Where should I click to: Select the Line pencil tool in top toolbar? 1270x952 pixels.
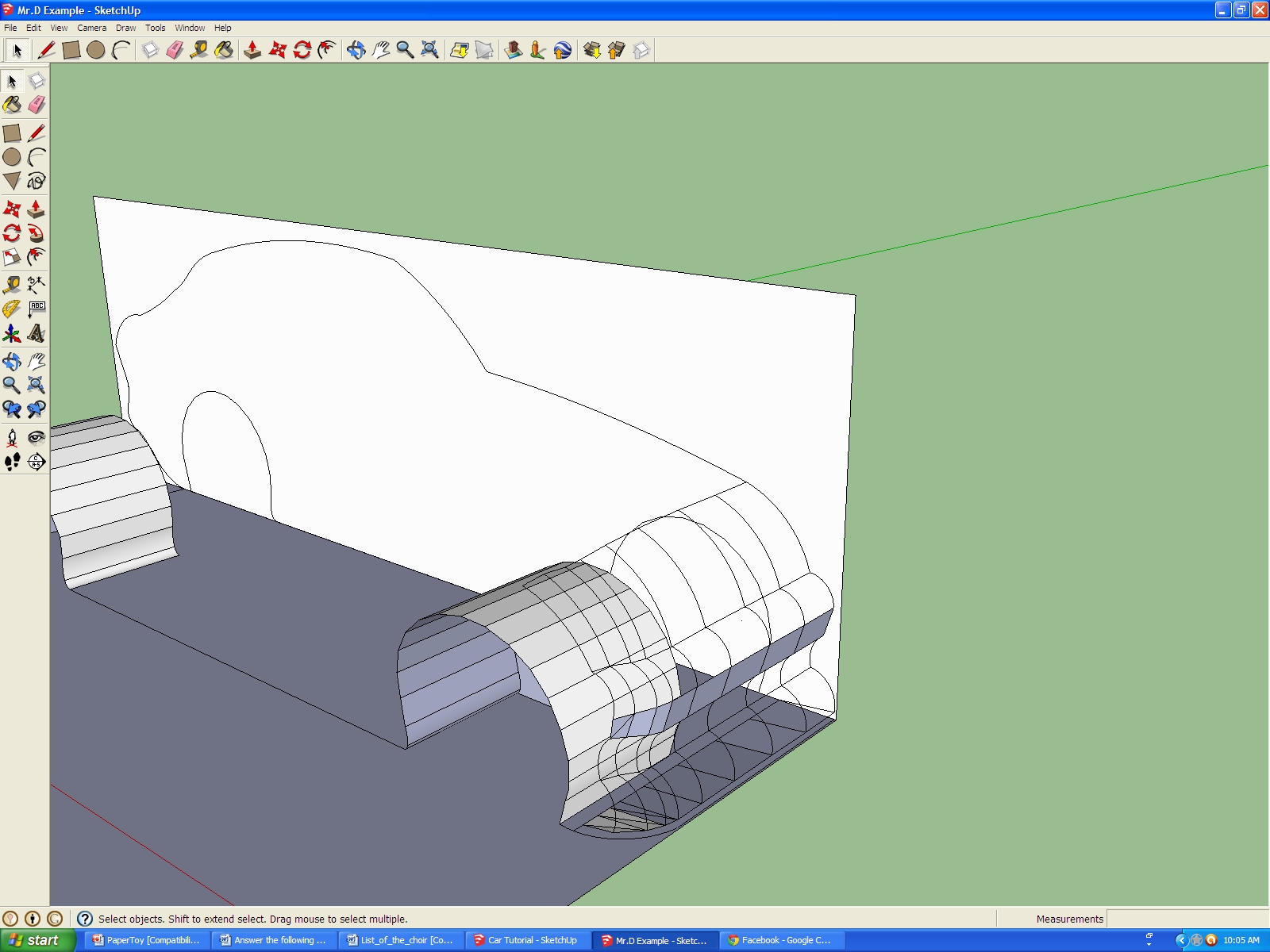click(x=46, y=50)
